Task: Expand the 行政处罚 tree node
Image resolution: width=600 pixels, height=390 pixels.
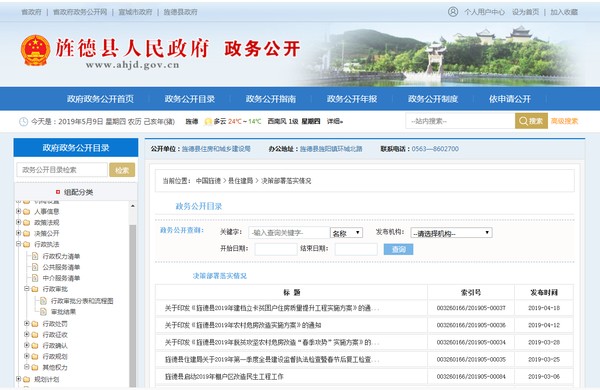Action: 27,323
